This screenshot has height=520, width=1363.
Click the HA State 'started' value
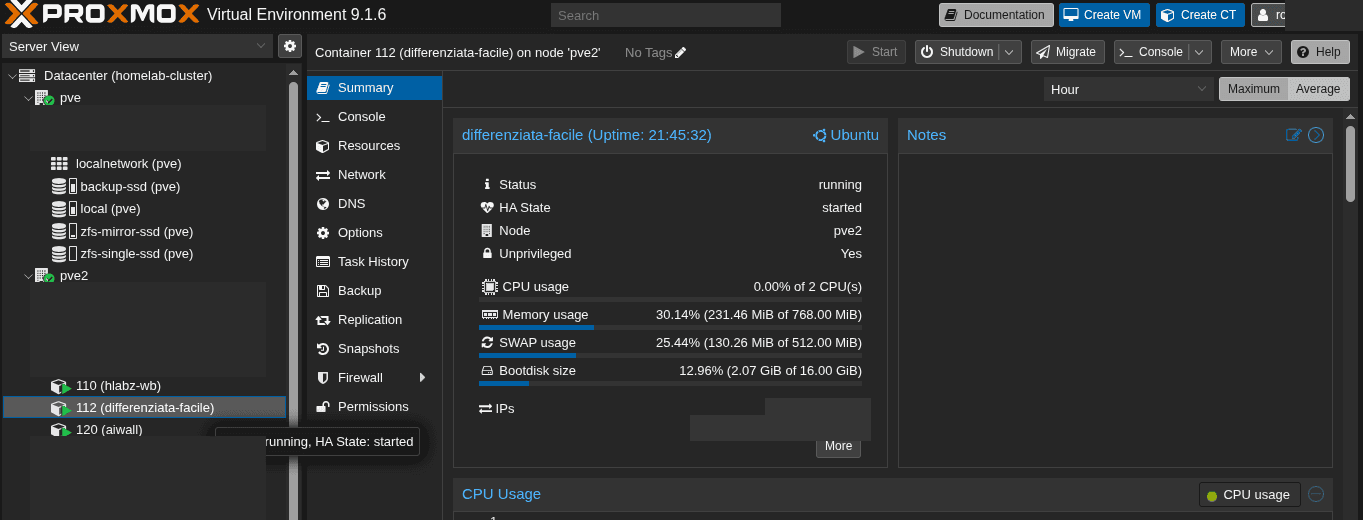click(x=842, y=208)
